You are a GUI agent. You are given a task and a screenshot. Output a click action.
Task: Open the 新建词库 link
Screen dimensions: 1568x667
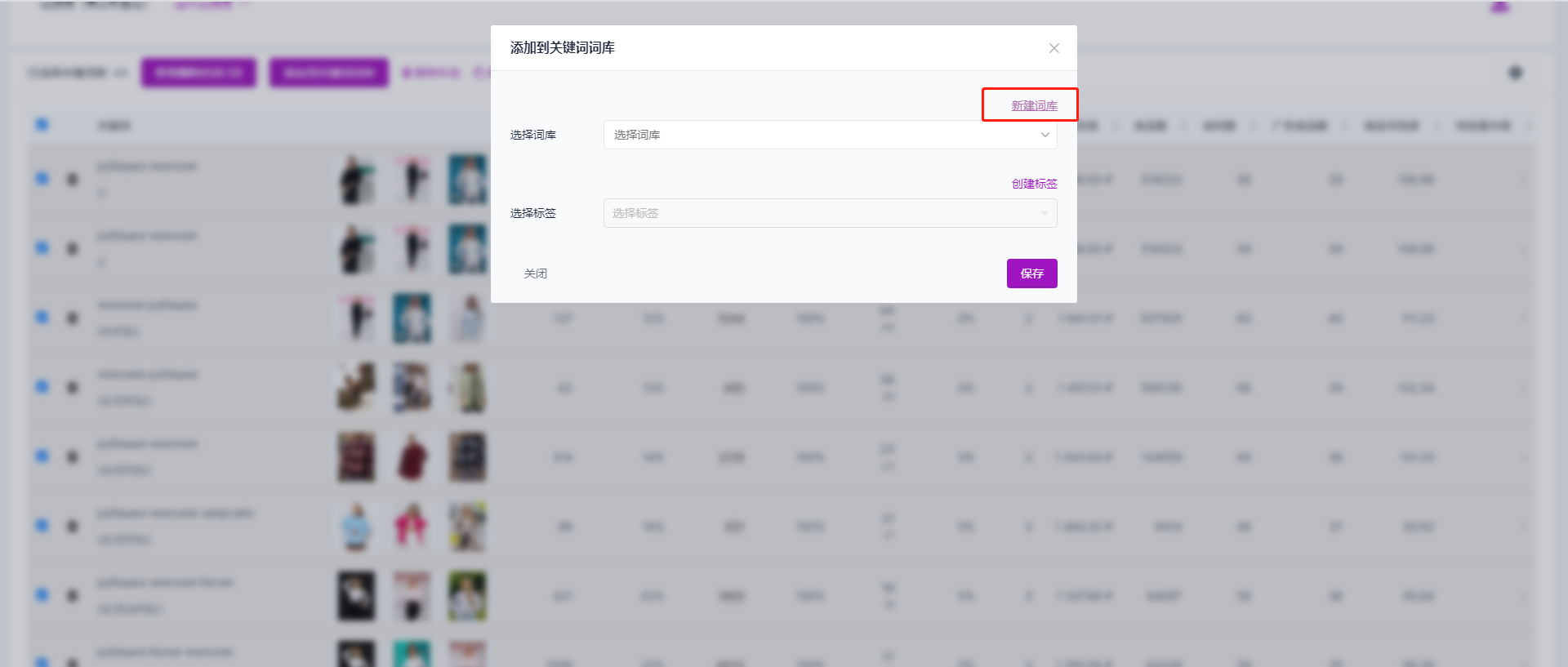1034,105
